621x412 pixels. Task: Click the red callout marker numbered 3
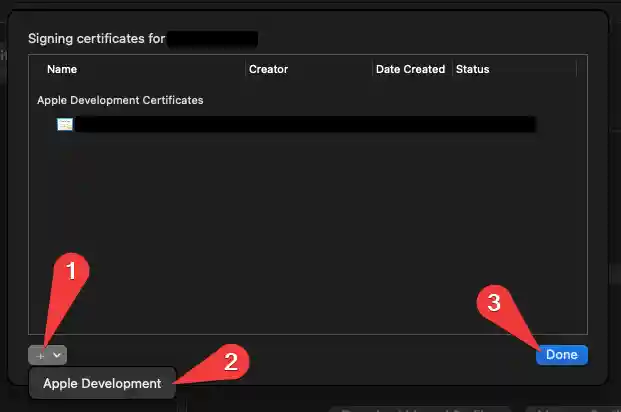494,303
